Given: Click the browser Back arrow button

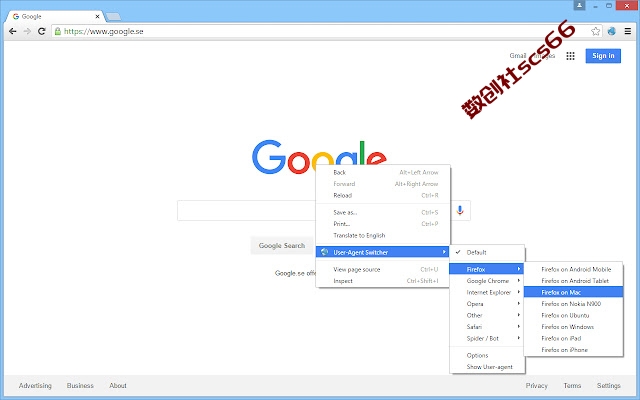Looking at the screenshot, I should pyautogui.click(x=13, y=31).
